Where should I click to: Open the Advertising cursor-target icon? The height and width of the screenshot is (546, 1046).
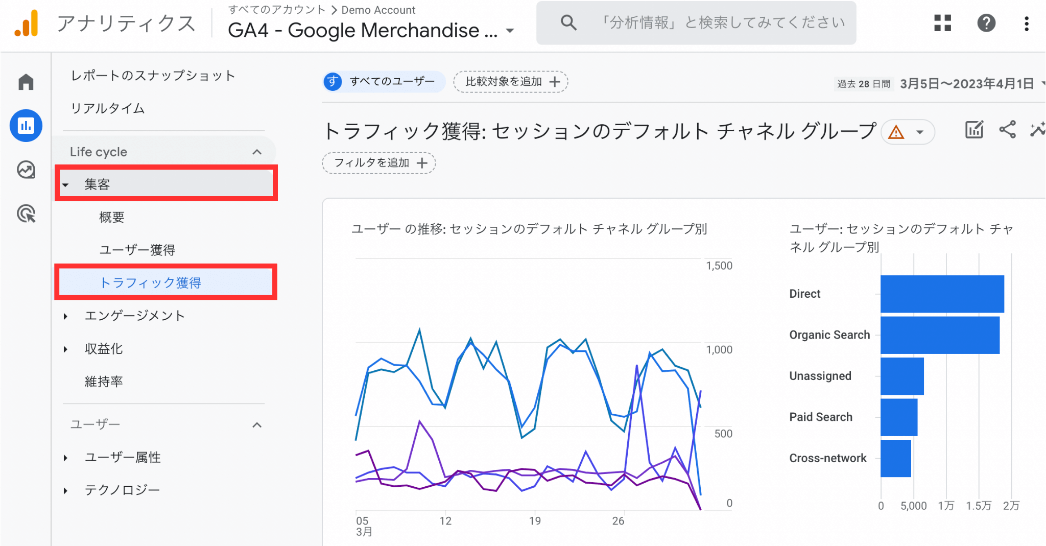pyautogui.click(x=26, y=214)
